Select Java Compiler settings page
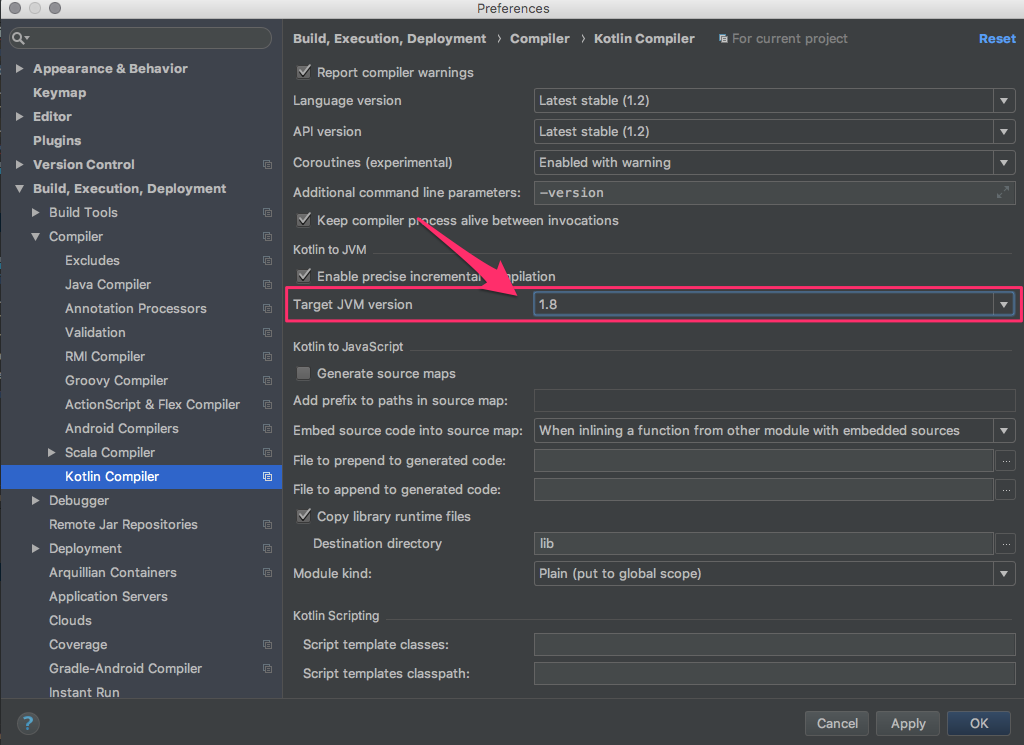Screen dimensions: 1024x745 point(108,285)
